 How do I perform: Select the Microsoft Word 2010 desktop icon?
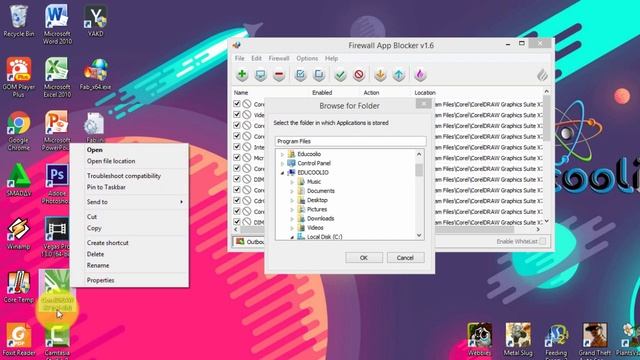coord(57,24)
